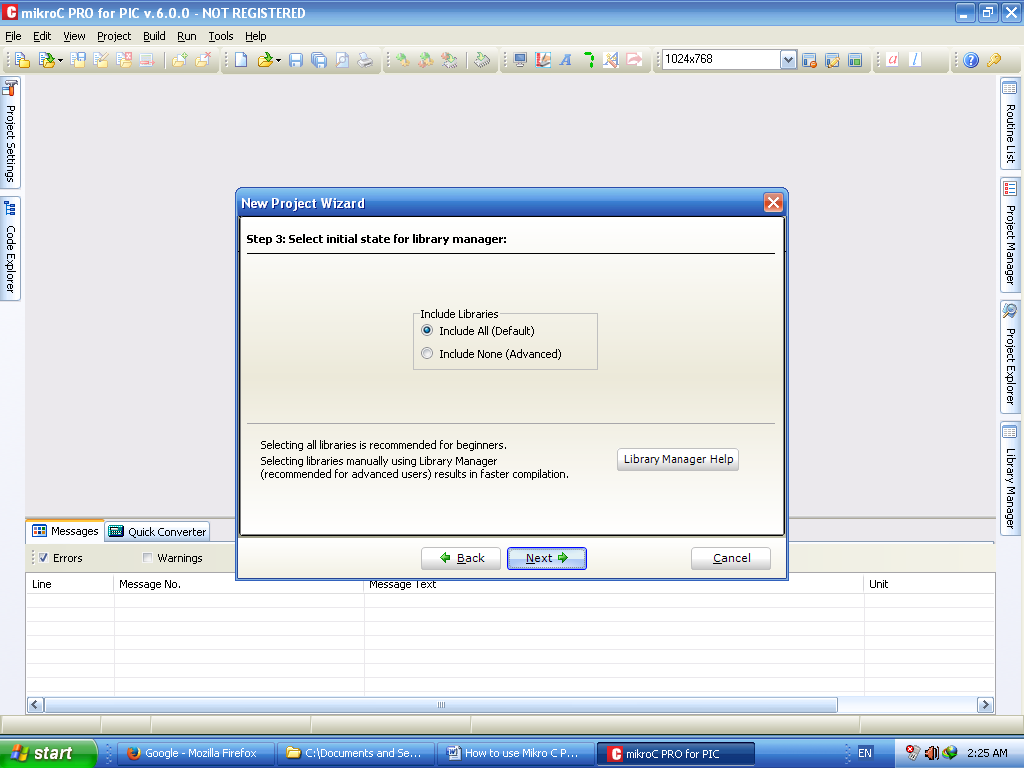
Task: Switch to the Messages tab
Action: [x=65, y=531]
